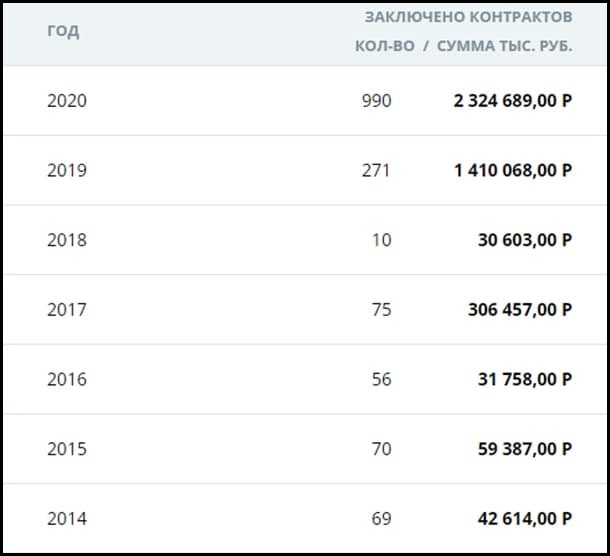Image resolution: width=610 pixels, height=556 pixels.
Task: Click the 59 387,00 sum value
Action: pyautogui.click(x=524, y=449)
